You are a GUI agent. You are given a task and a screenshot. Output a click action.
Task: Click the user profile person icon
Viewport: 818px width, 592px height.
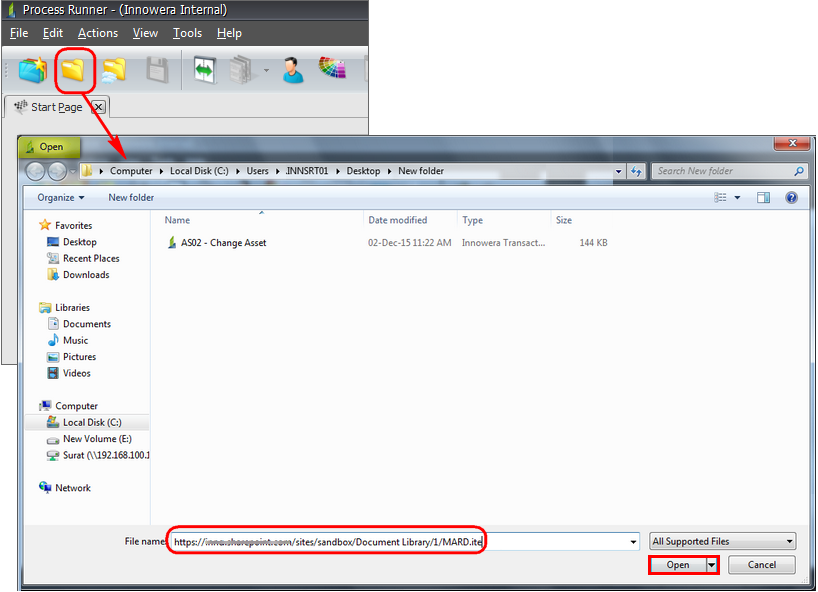pyautogui.click(x=292, y=71)
